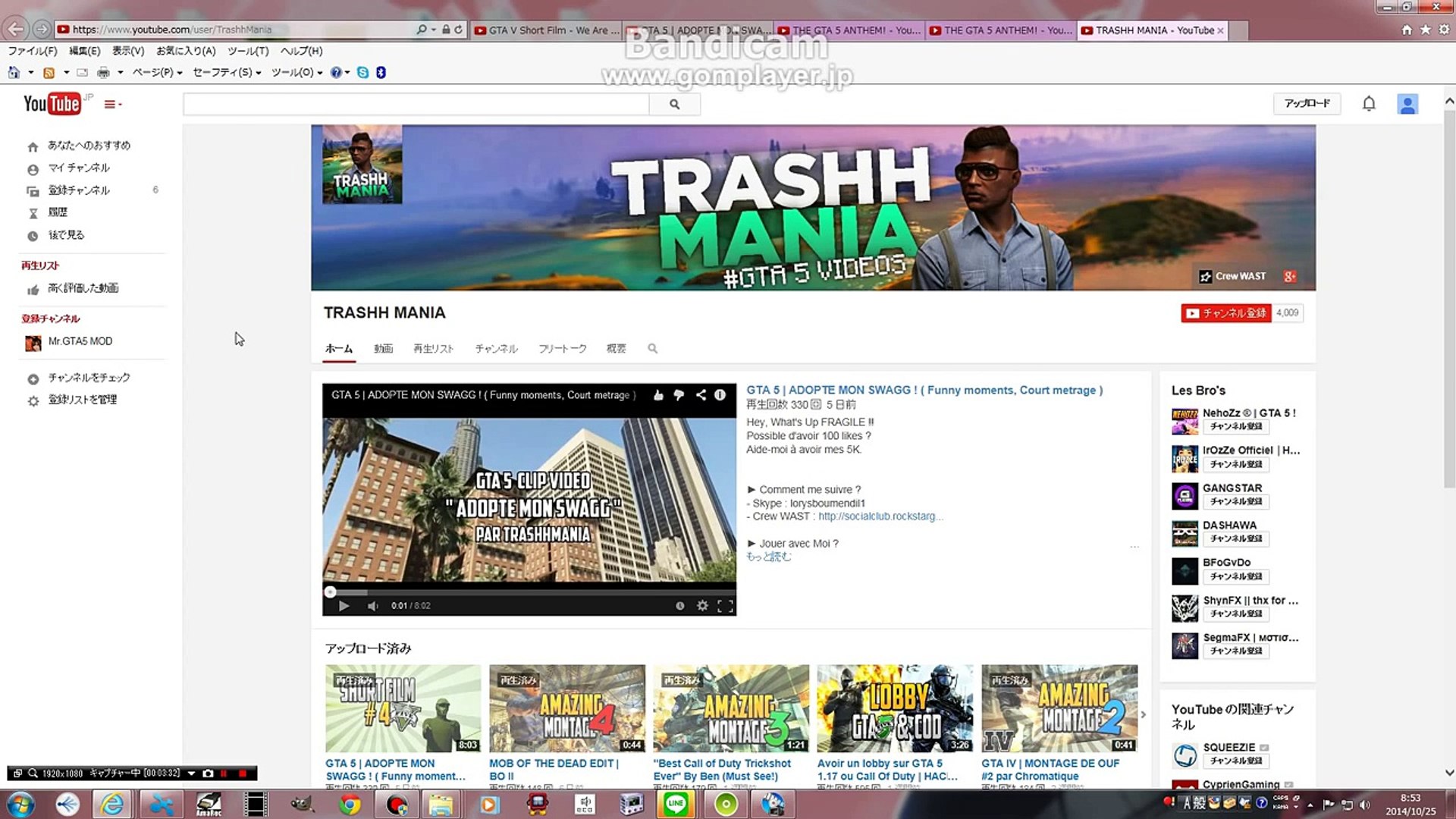Click the search magnifier button
This screenshot has height=819, width=1456.
674,105
